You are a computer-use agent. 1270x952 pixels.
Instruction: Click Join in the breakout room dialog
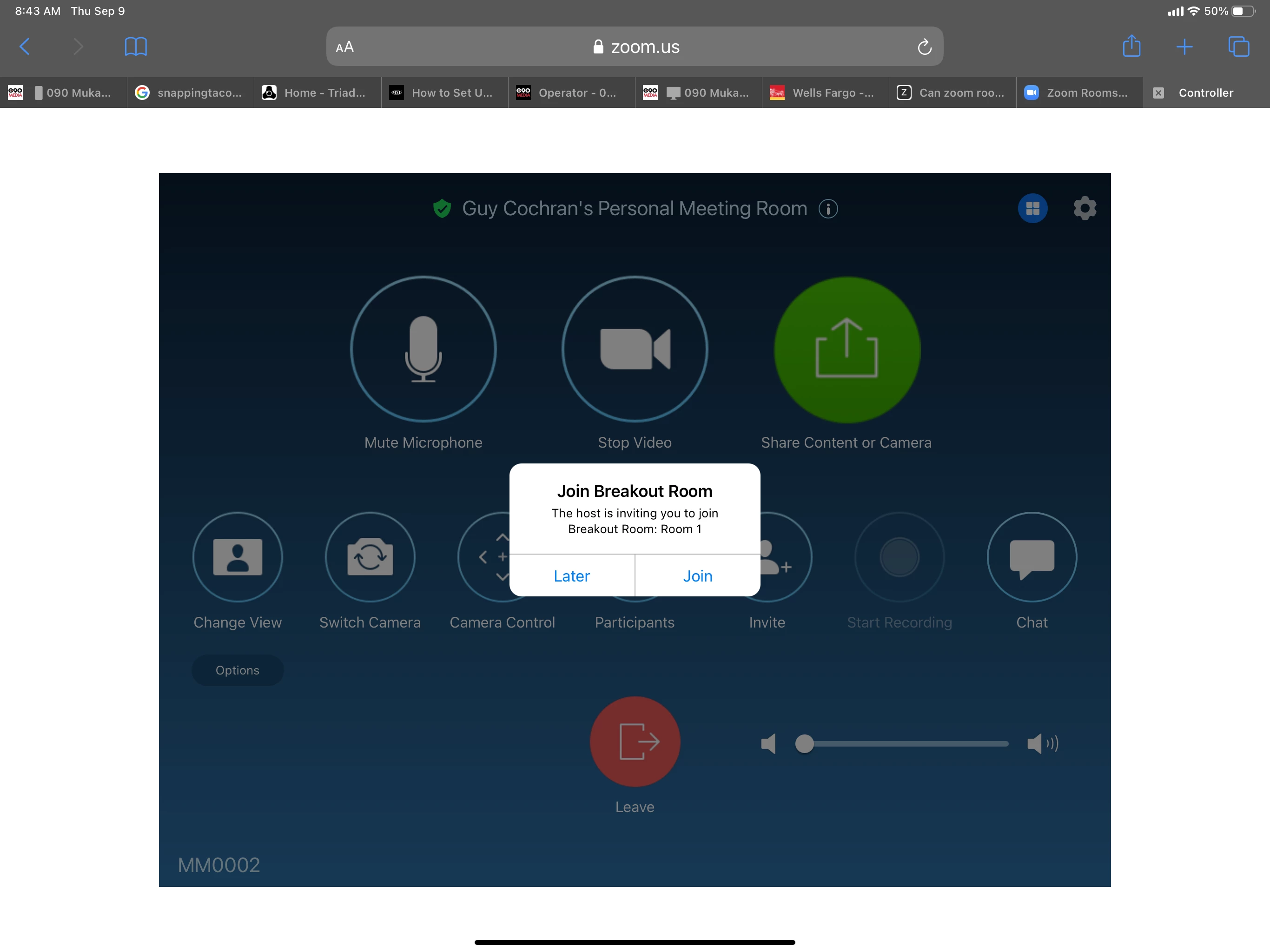pyautogui.click(x=697, y=575)
